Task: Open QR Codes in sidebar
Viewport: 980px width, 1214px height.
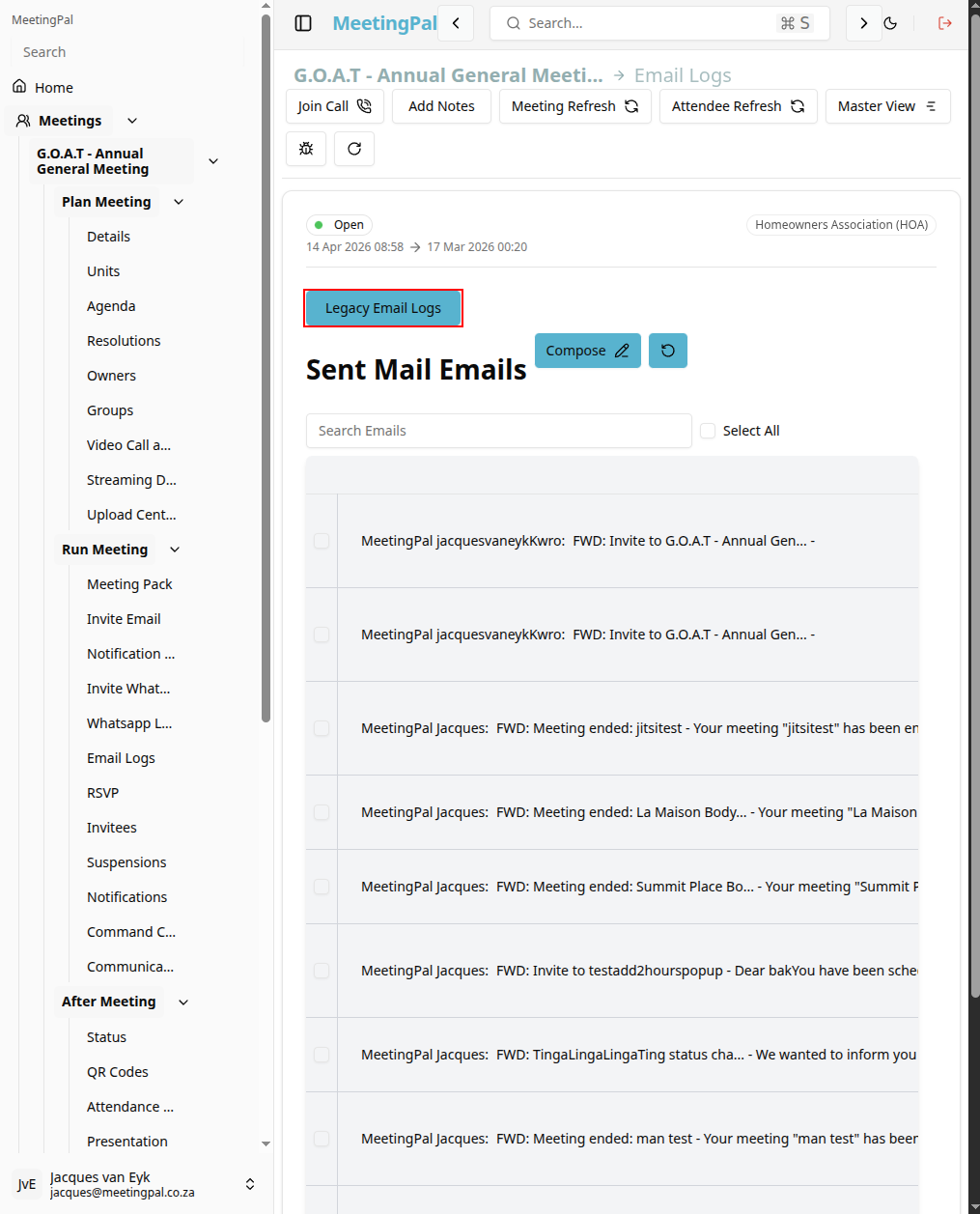Action: point(118,1072)
